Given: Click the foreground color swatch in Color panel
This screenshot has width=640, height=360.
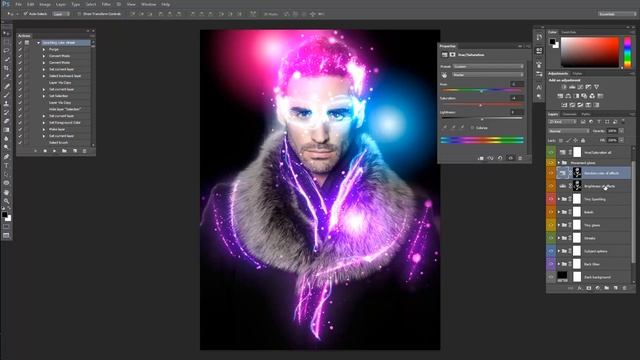Looking at the screenshot, I should pos(552,42).
